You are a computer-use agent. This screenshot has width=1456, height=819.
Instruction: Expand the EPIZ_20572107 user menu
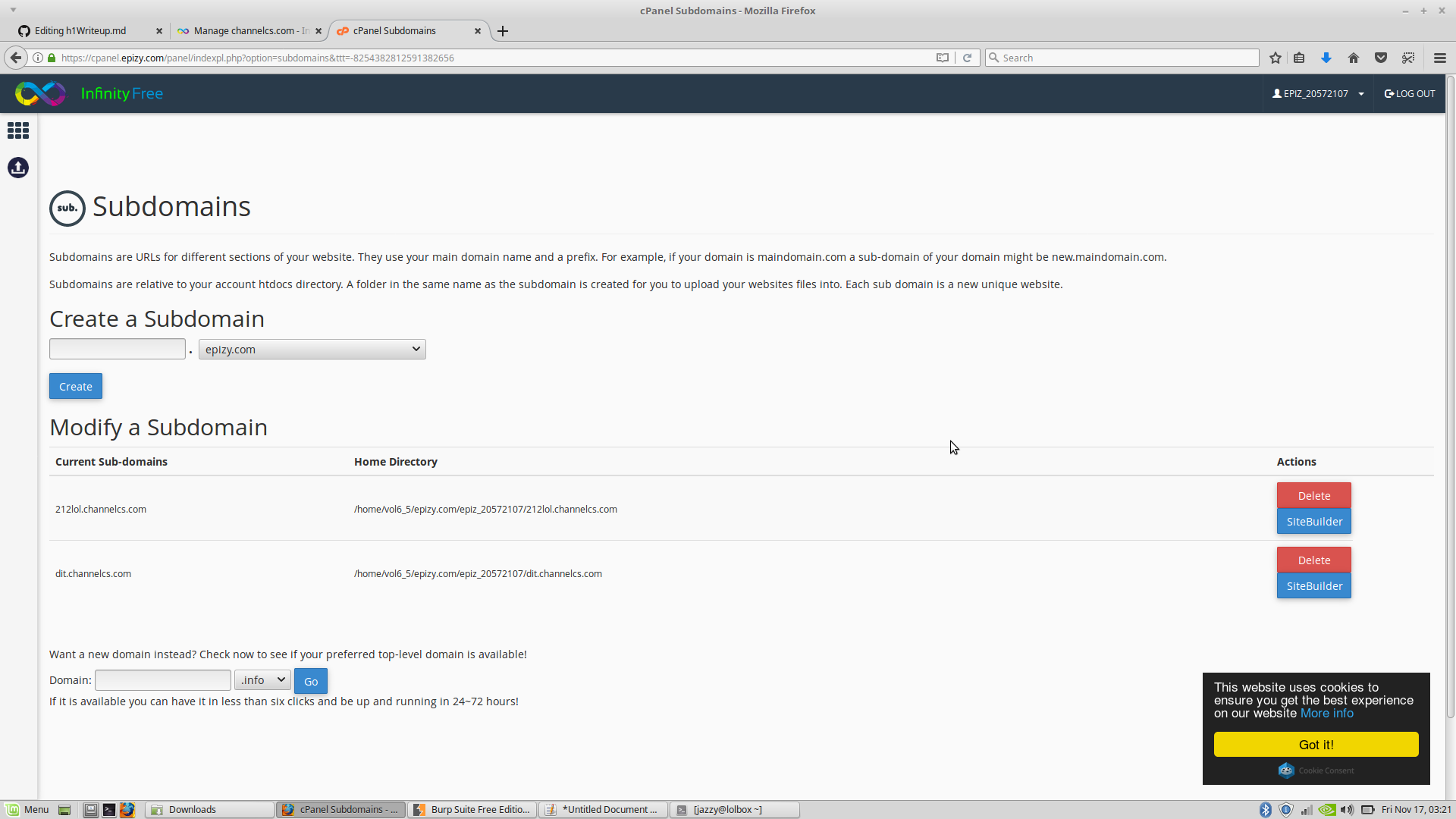(1318, 93)
